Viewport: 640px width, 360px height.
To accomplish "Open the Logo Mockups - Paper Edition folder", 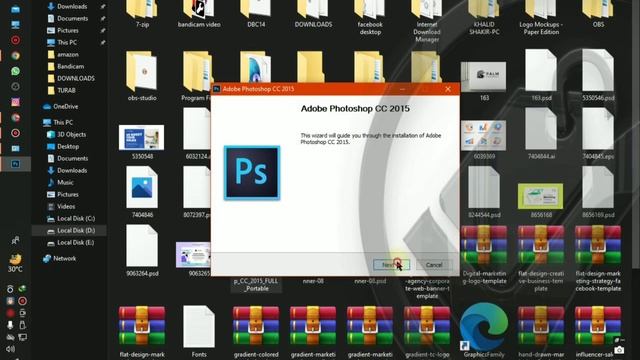I will (x=541, y=18).
